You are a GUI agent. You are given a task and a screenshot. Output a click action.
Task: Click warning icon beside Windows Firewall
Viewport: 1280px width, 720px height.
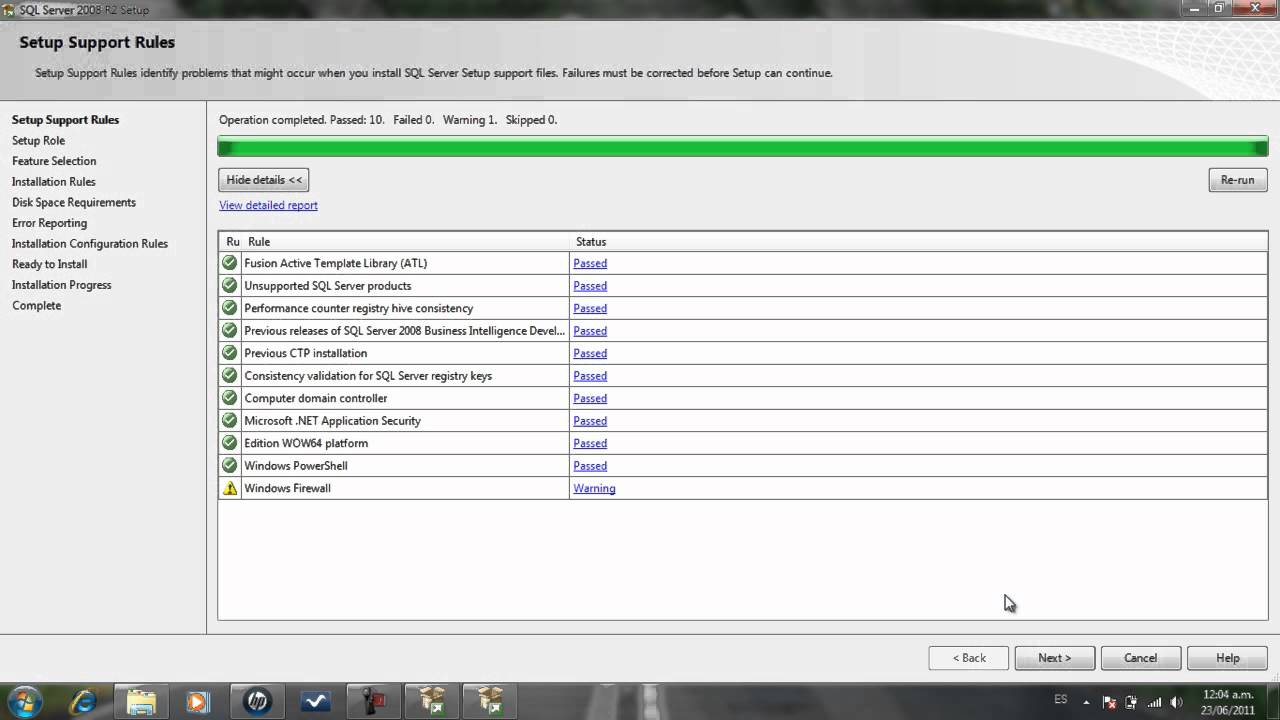pyautogui.click(x=230, y=488)
